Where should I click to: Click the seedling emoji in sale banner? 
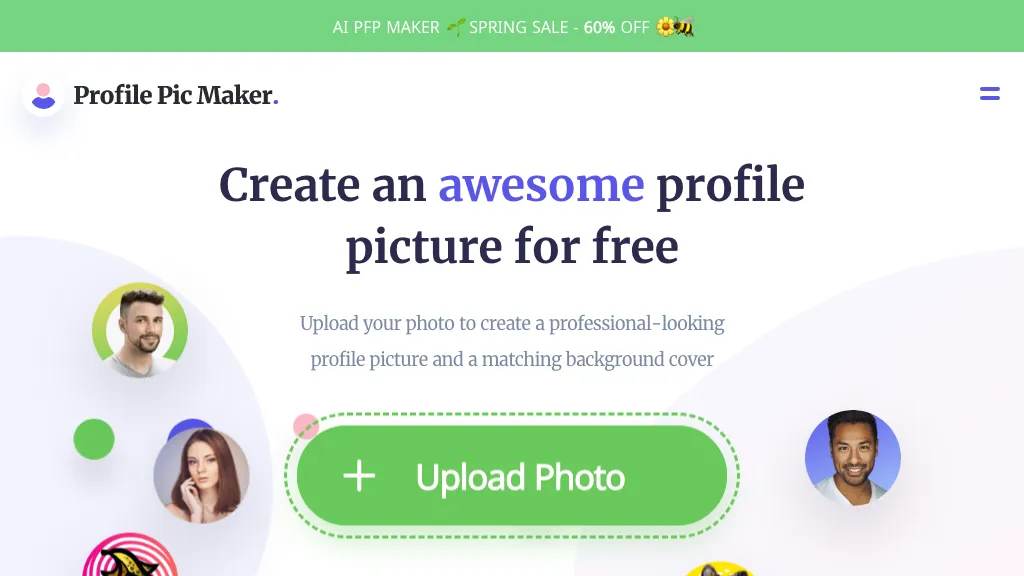[x=455, y=27]
